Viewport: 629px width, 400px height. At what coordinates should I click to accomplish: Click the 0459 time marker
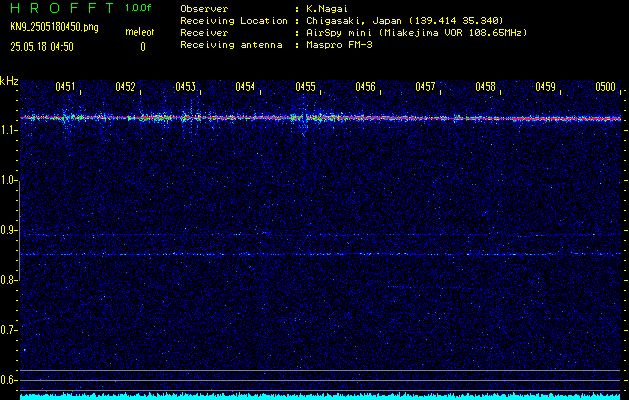point(546,86)
